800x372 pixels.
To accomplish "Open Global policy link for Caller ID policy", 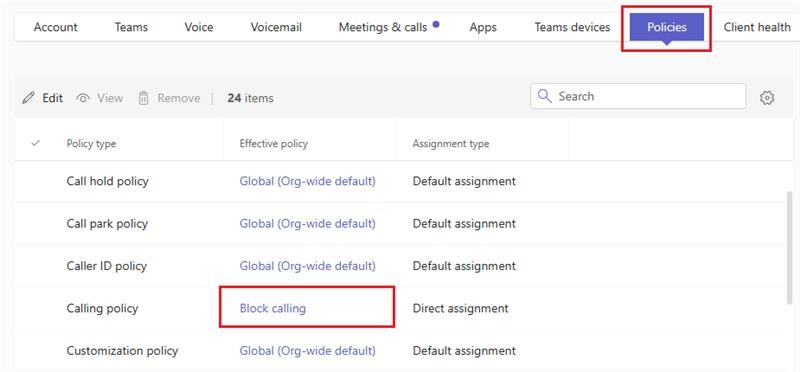I will click(308, 266).
